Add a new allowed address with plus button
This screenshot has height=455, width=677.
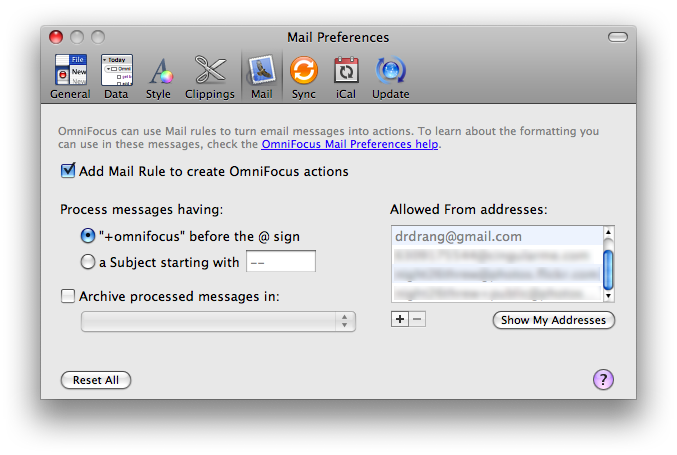(400, 319)
